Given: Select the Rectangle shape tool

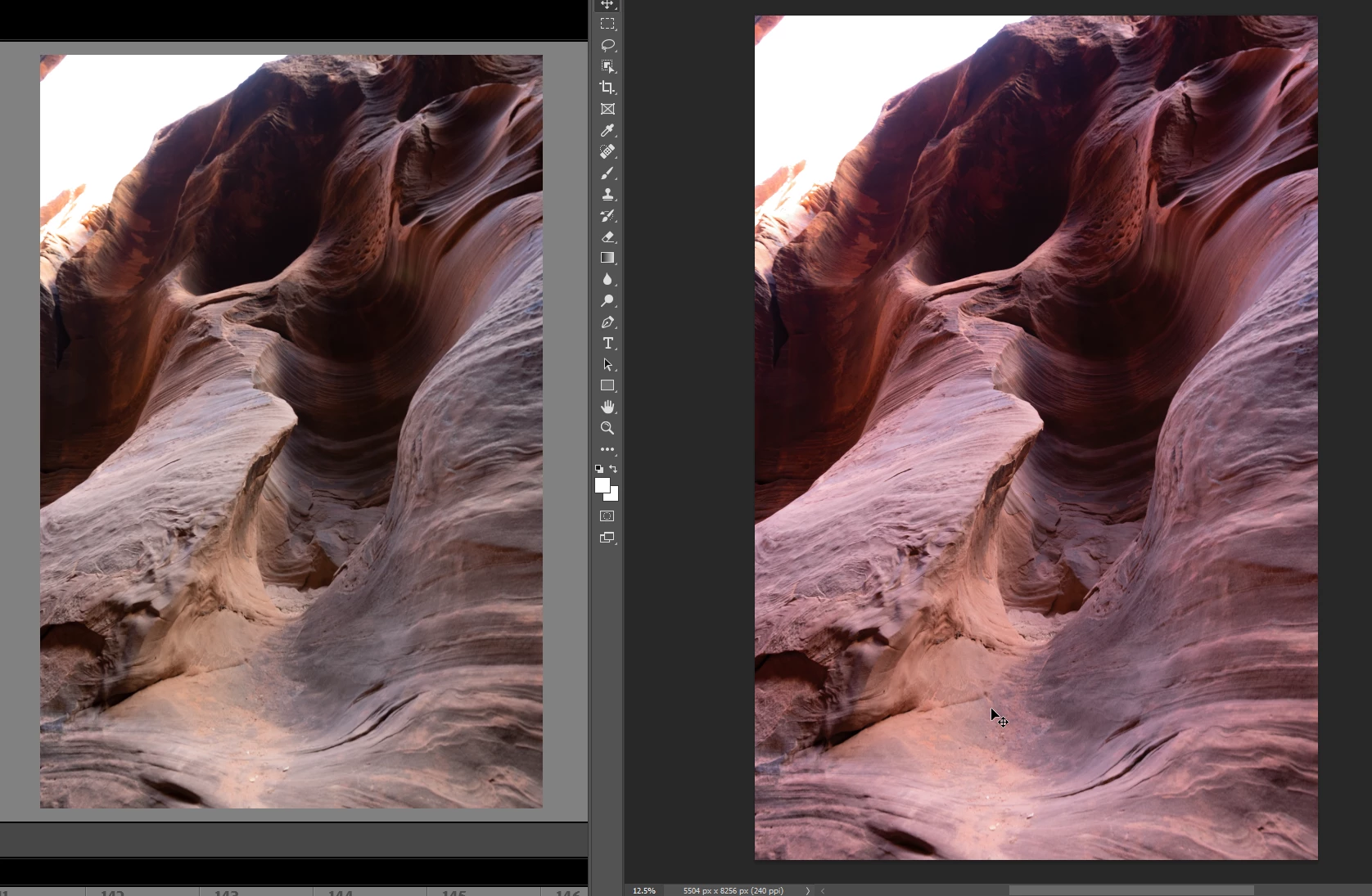Looking at the screenshot, I should [x=607, y=385].
